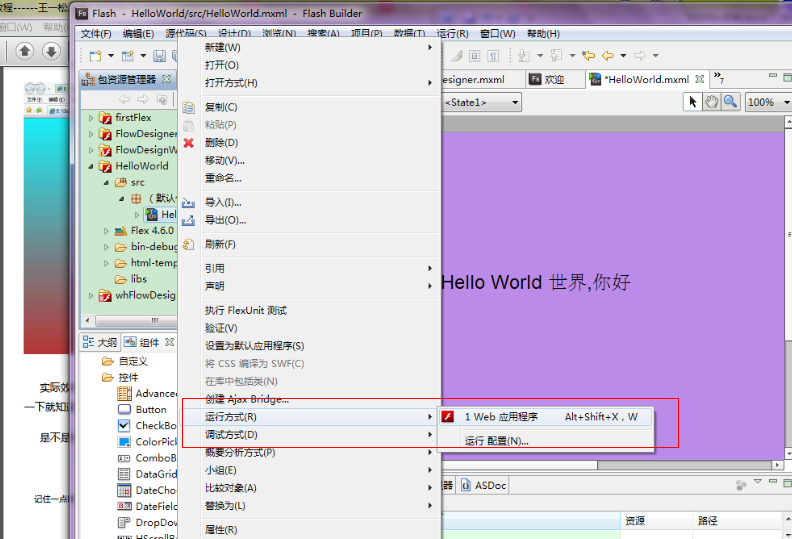Viewport: 792px width, 539px height.
Task: Click the New wizard icon in the toolbar
Action: click(x=95, y=56)
